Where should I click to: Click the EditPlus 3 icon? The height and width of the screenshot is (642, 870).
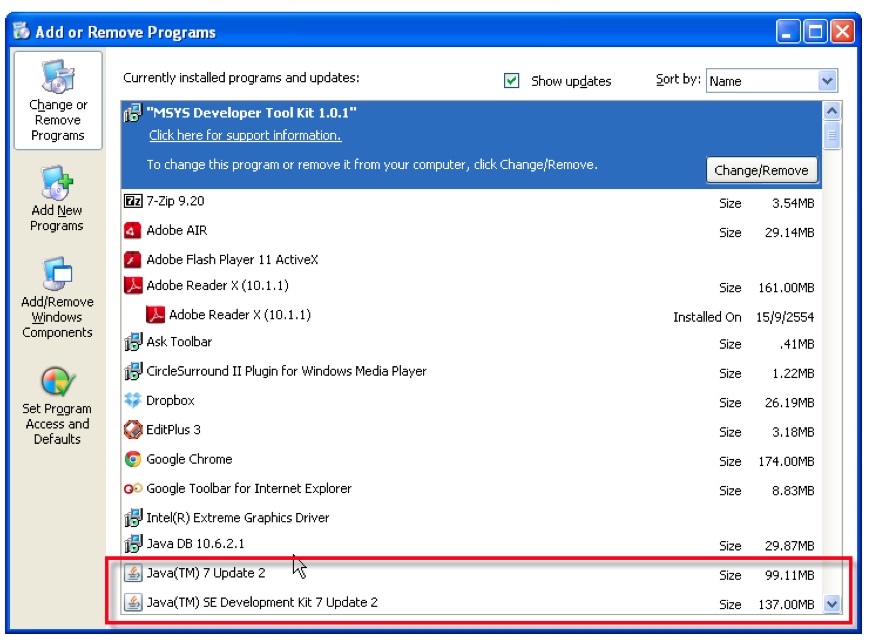133,429
